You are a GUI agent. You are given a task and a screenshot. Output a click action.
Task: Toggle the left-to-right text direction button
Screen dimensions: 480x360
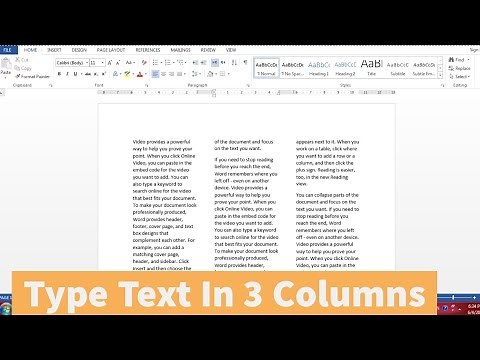(x=215, y=63)
